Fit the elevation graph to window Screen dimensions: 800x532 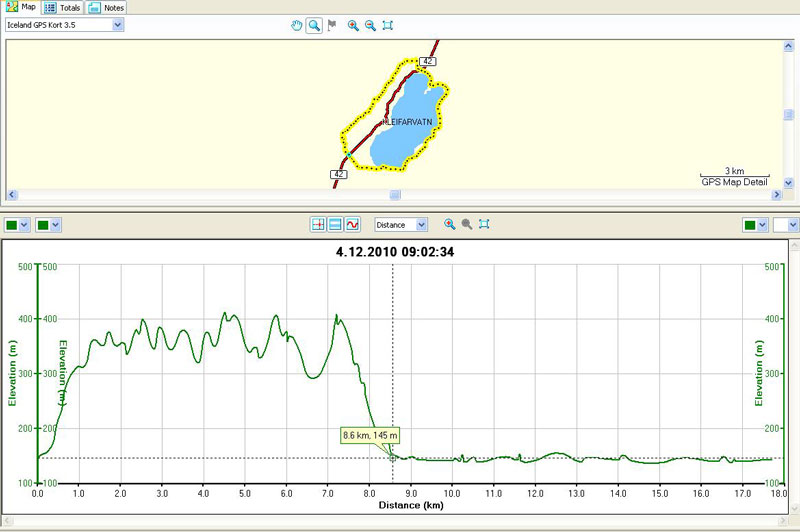coord(484,225)
